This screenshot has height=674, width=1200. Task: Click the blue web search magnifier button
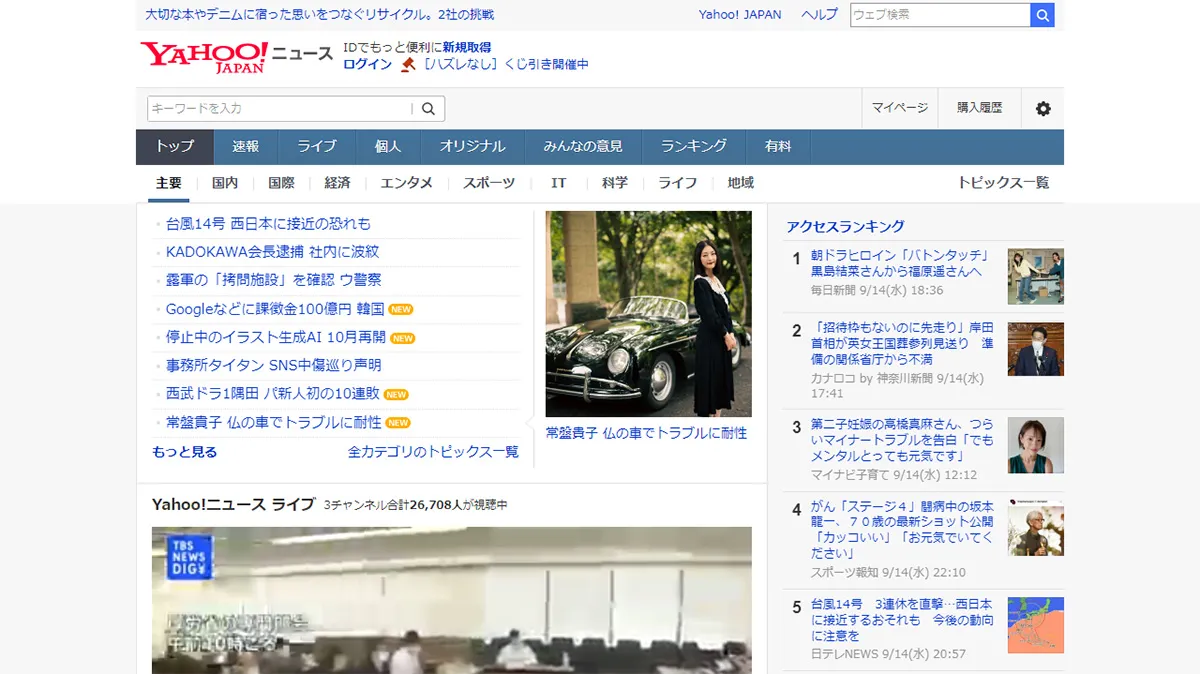pyautogui.click(x=1042, y=15)
